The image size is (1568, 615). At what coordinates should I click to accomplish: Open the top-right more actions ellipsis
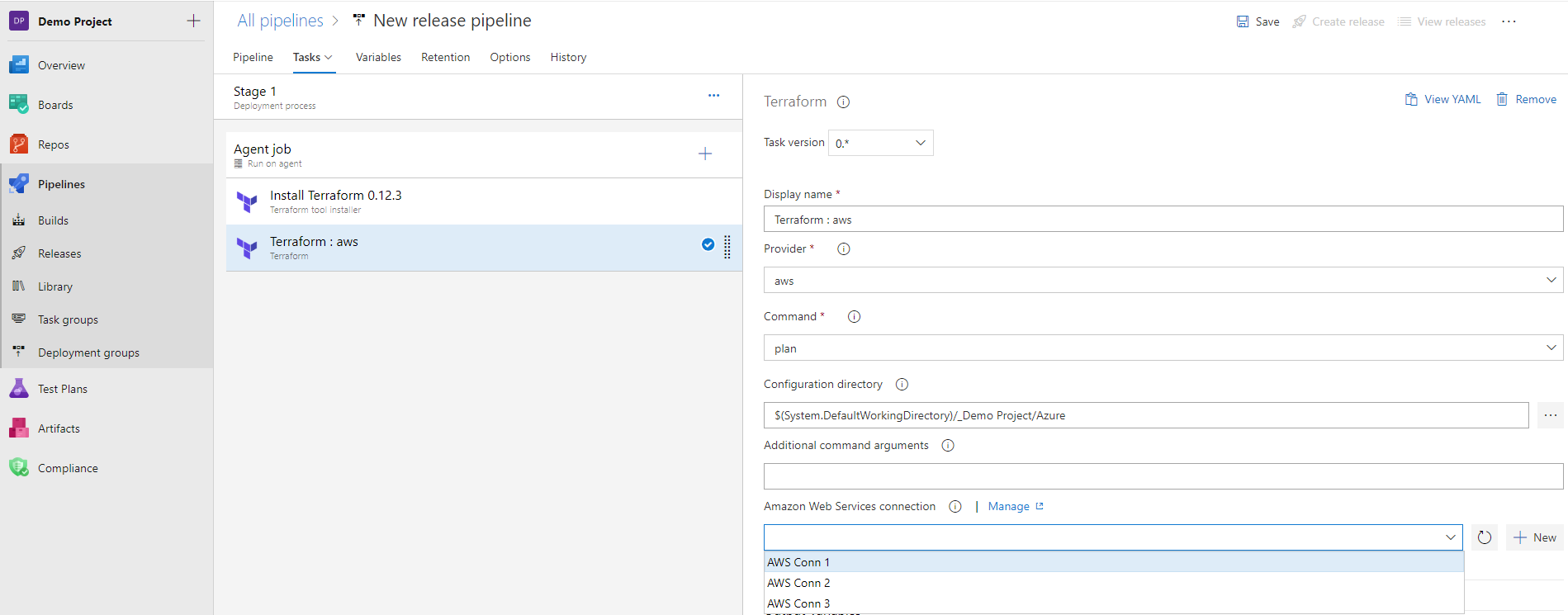[x=1509, y=21]
